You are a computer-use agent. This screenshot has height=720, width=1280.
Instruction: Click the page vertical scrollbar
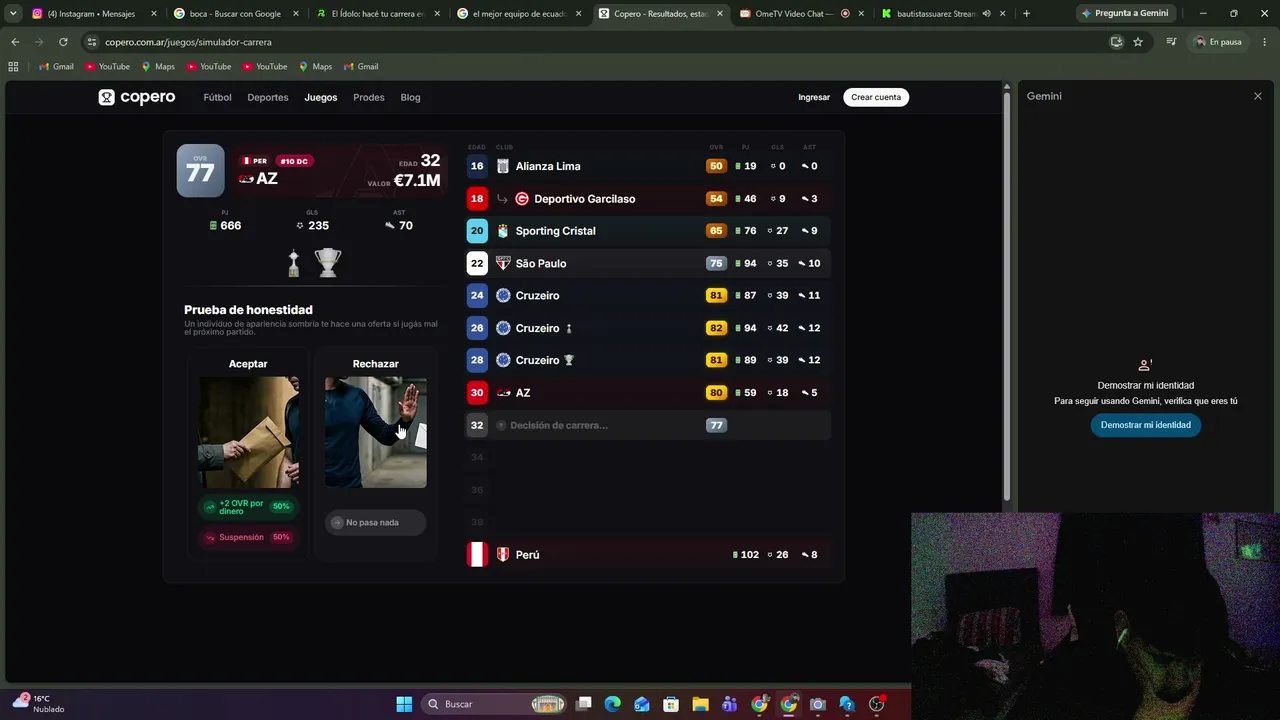[x=1007, y=295]
